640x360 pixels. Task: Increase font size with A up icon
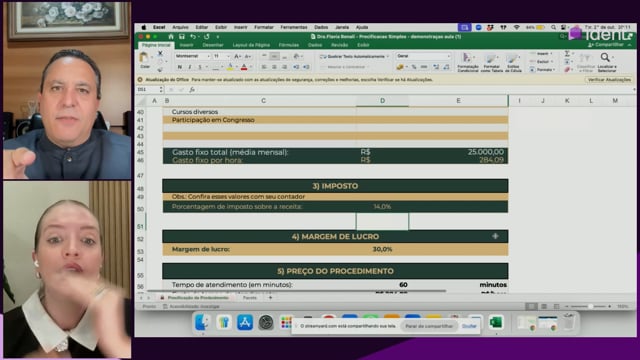(238, 56)
